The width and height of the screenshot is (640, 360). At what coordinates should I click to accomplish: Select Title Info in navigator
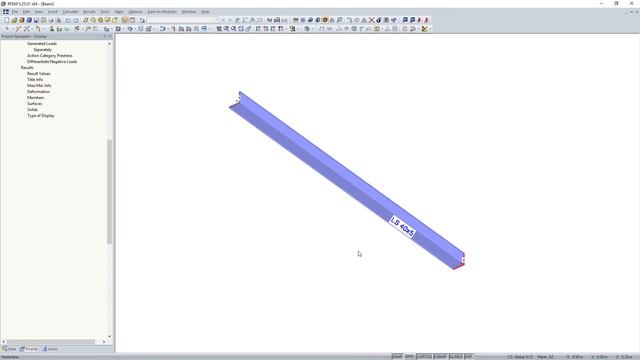35,80
